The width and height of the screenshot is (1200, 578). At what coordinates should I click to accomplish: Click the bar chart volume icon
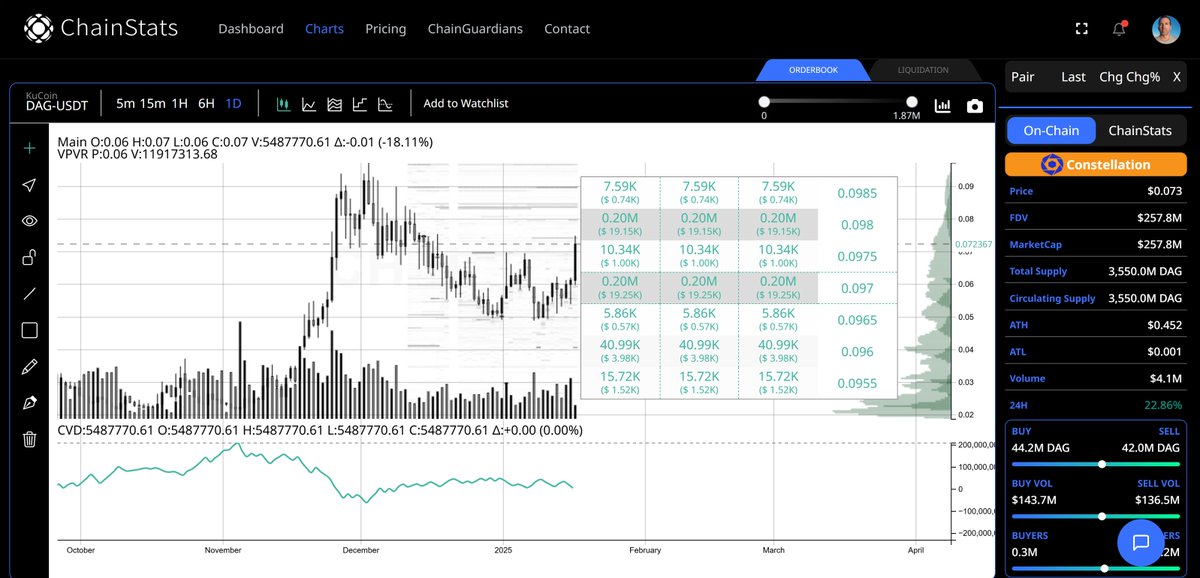pyautogui.click(x=943, y=106)
